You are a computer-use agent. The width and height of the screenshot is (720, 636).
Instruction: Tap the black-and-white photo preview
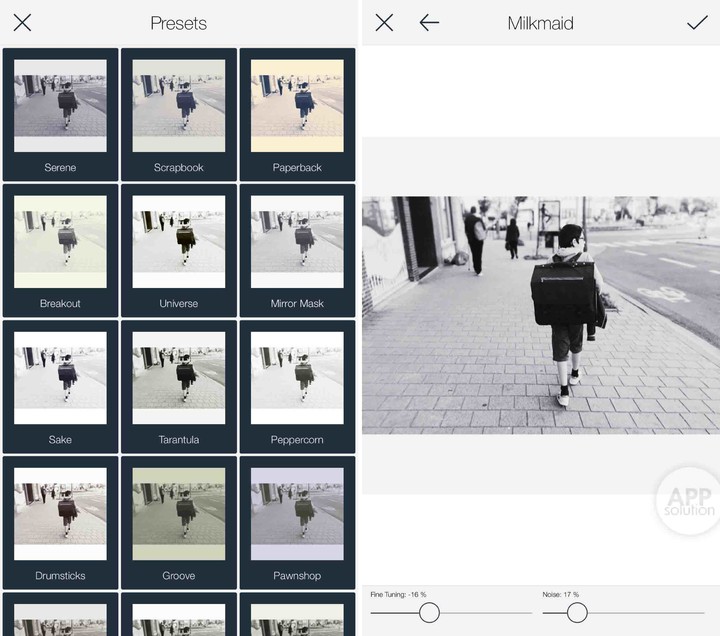pyautogui.click(x=540, y=315)
